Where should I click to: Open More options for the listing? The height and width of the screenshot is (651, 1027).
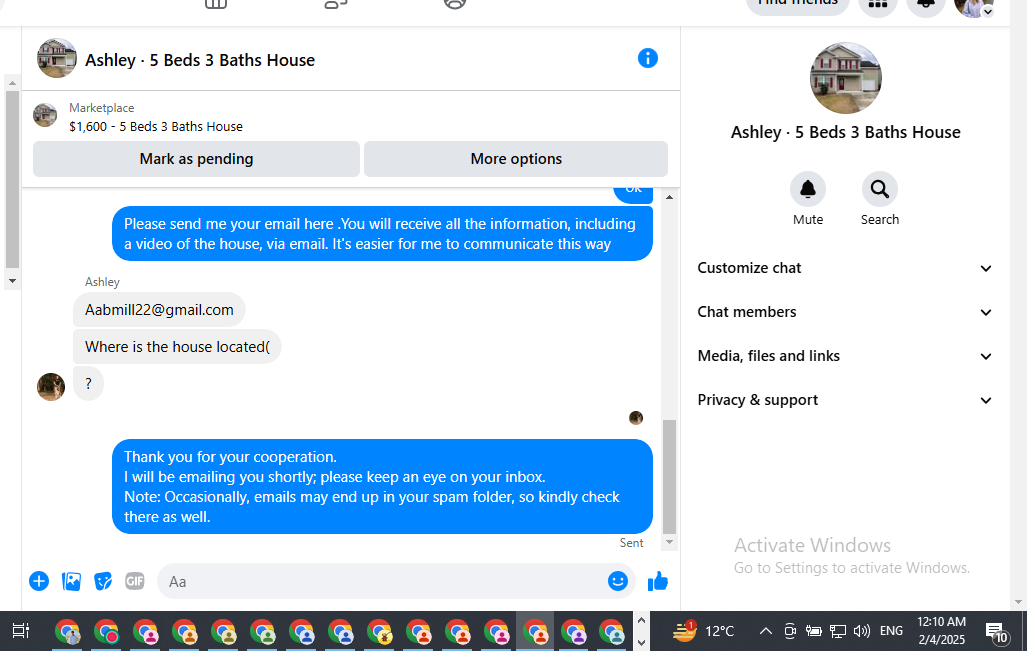(x=516, y=159)
